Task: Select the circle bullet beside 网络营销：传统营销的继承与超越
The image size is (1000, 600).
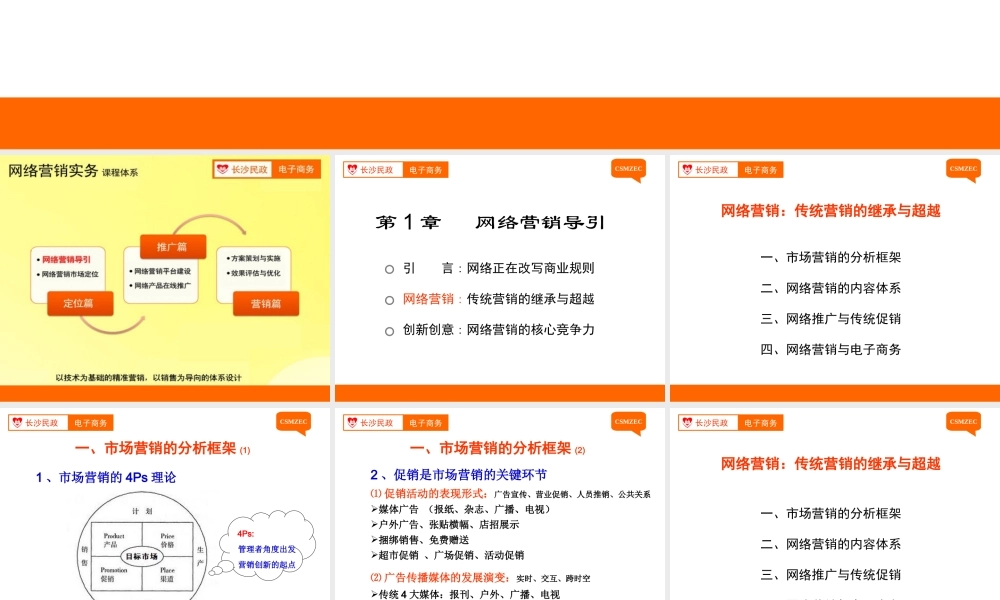Action: 389,299
